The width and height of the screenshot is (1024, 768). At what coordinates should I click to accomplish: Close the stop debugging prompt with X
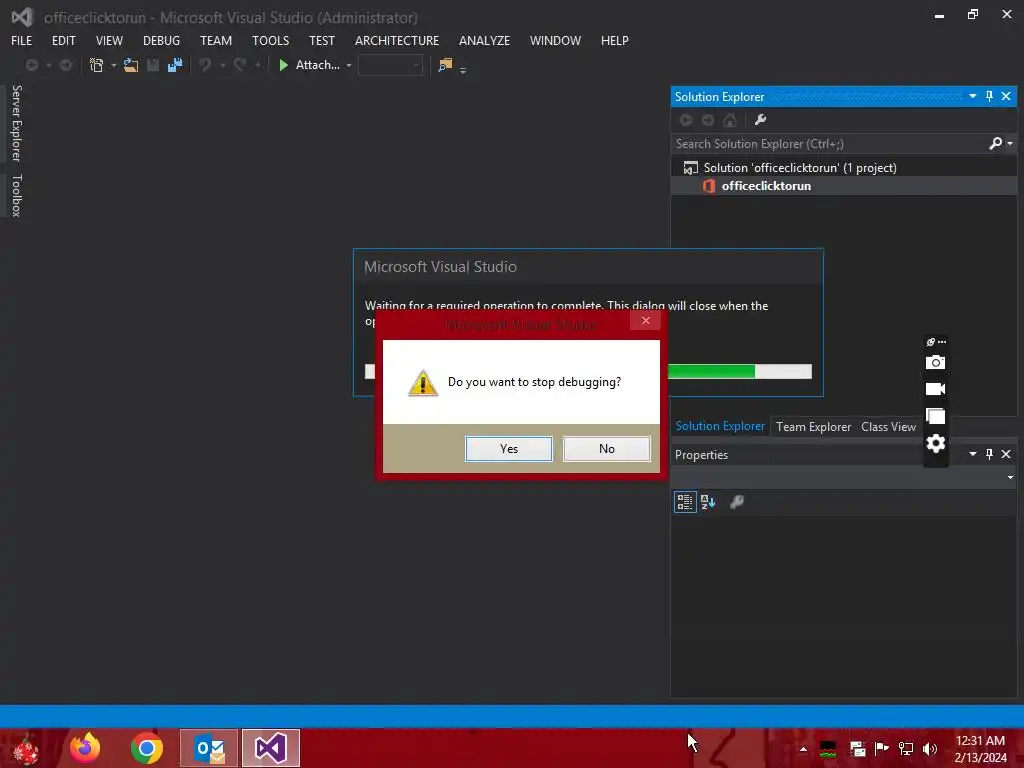pos(645,321)
